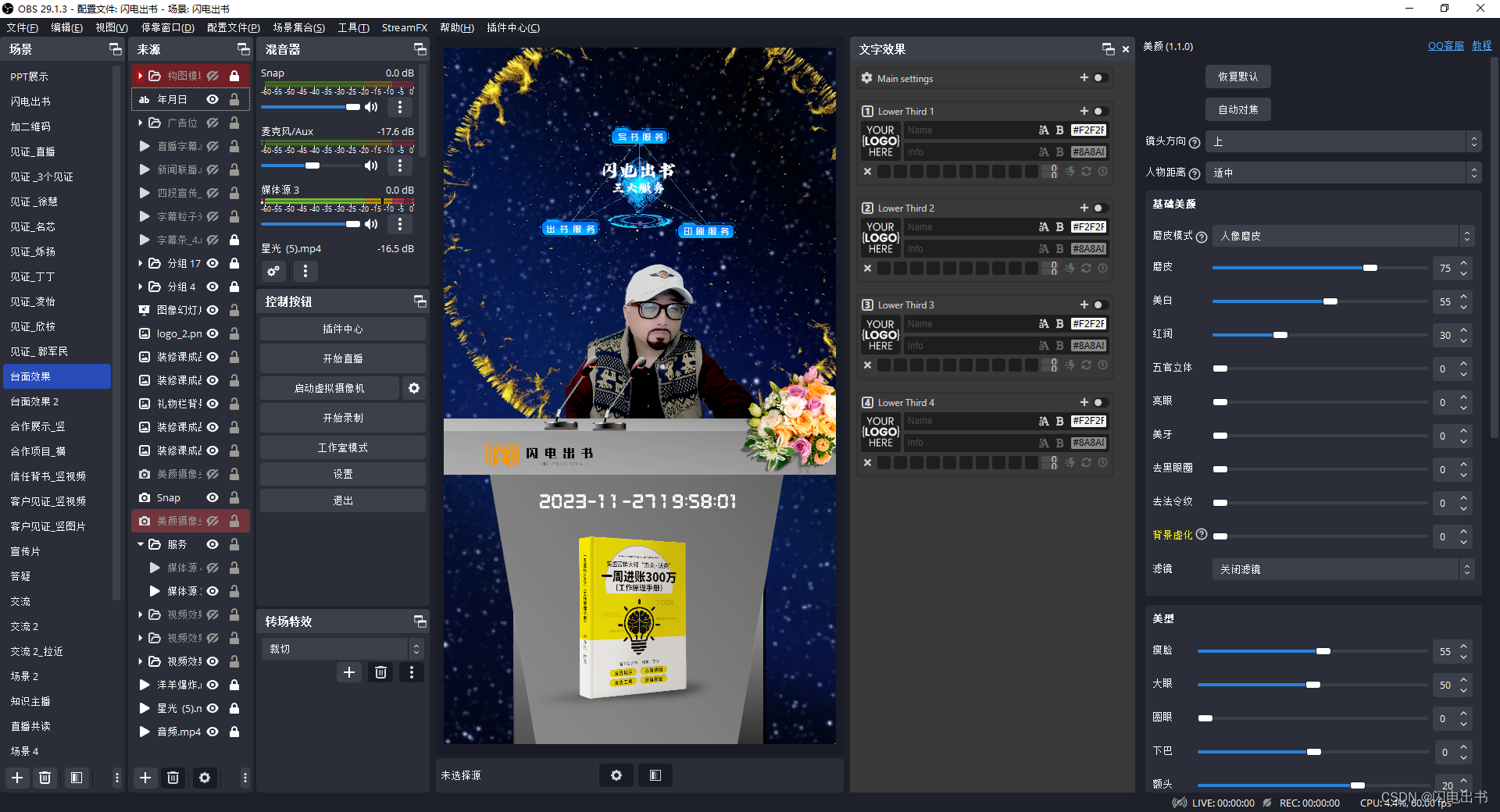Expand the 广告位 group arrow
The width and height of the screenshot is (1500, 812).
pyautogui.click(x=141, y=123)
